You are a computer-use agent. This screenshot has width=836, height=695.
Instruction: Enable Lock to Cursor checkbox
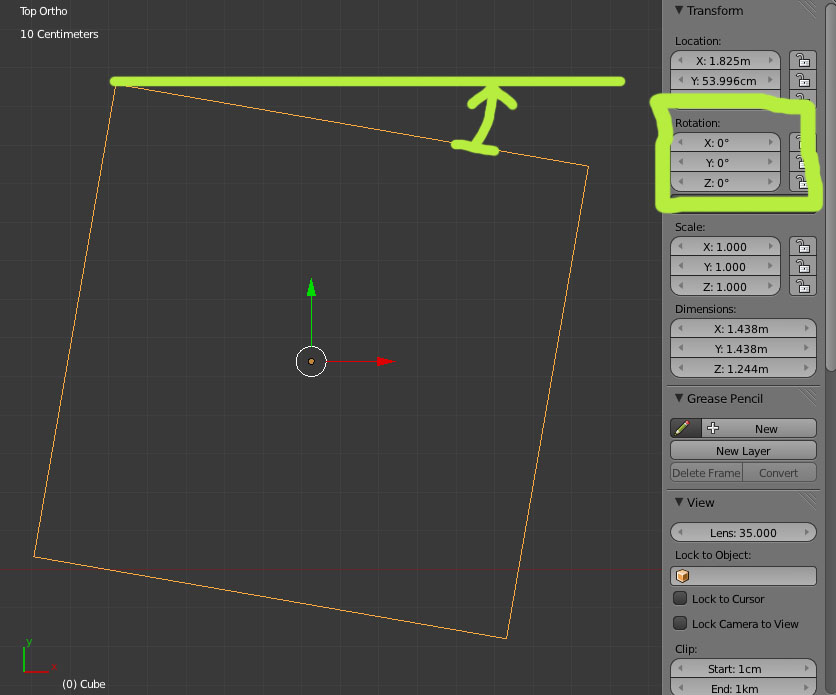point(680,598)
